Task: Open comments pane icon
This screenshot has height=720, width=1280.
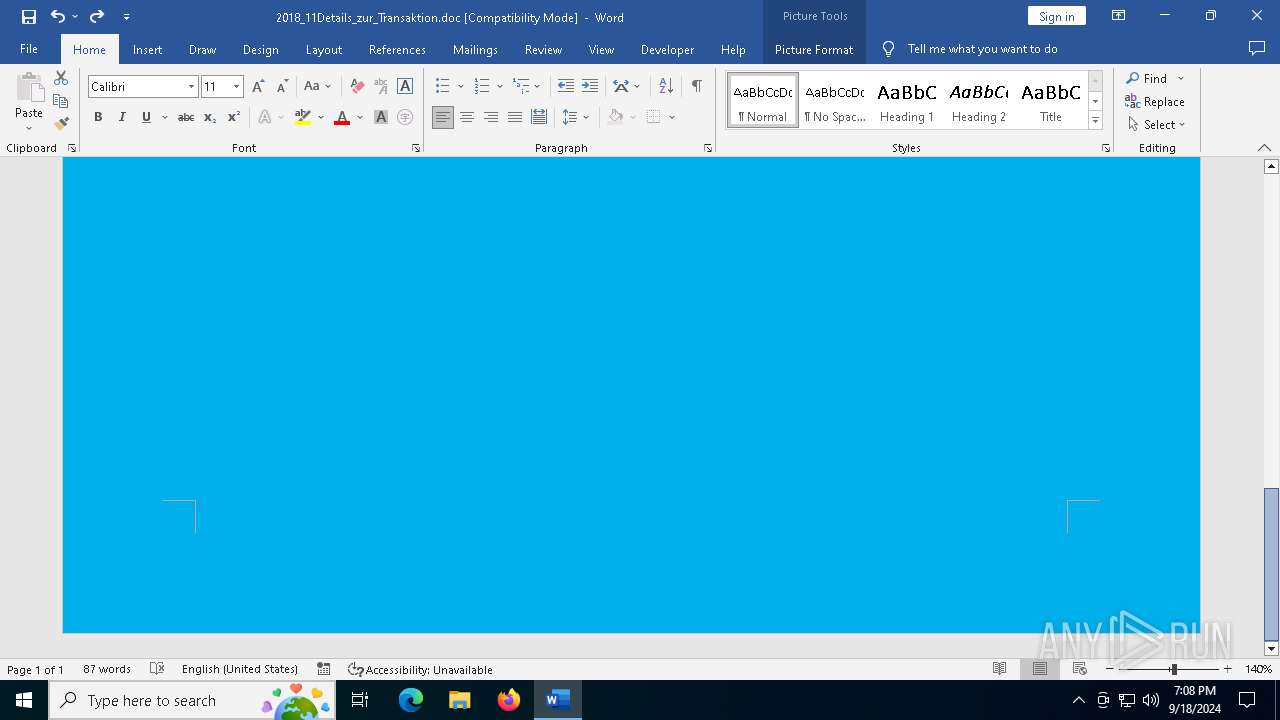Action: (x=1257, y=48)
